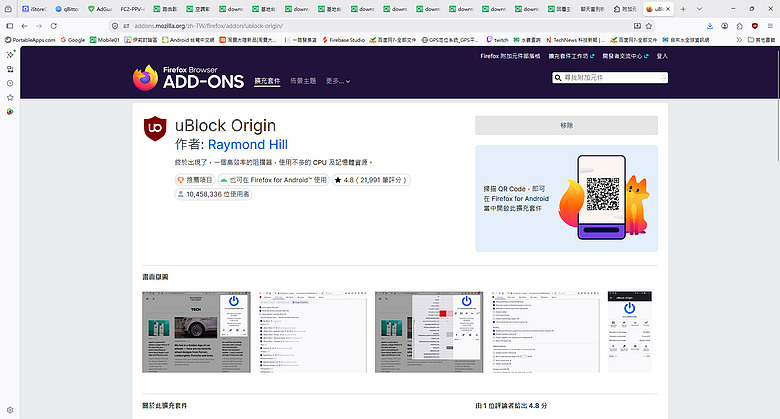Image resolution: width=780 pixels, height=419 pixels.
Task: Switch to the 附加元 add-ons manager tab
Action: coord(625,9)
